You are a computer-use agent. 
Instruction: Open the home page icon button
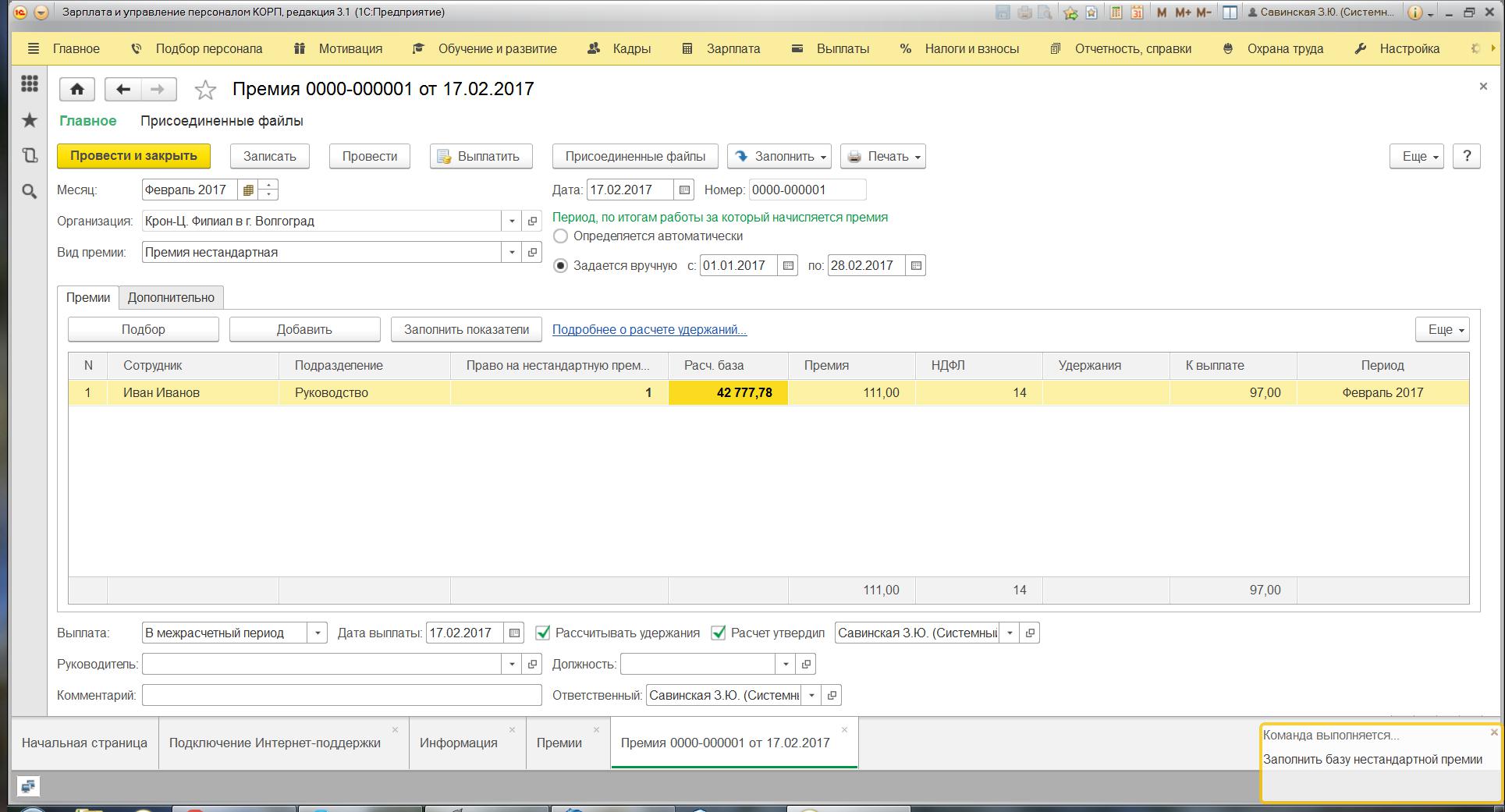click(x=77, y=89)
